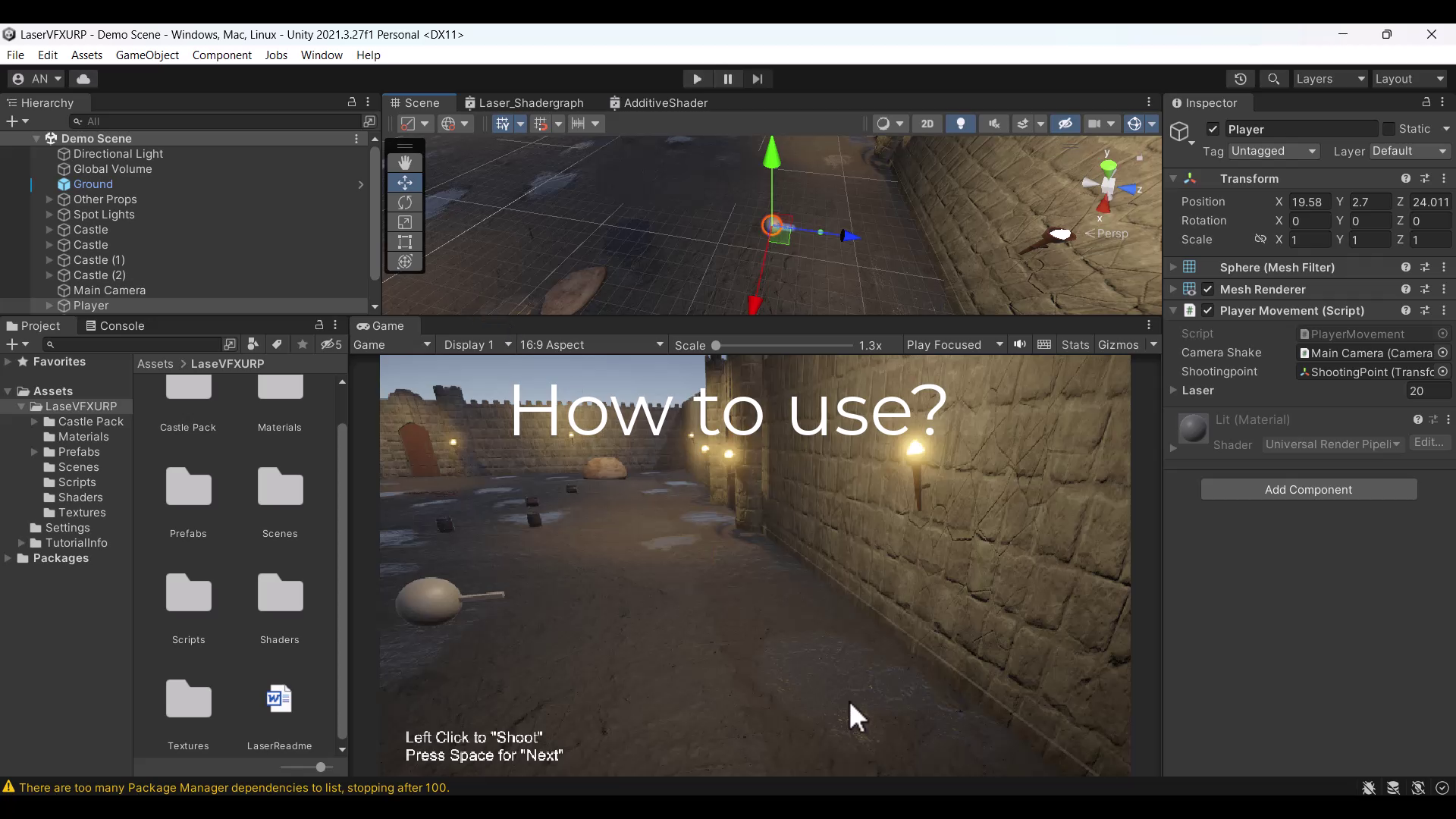Select the Rotate tool in Scene view
The height and width of the screenshot is (819, 1456).
point(405,202)
